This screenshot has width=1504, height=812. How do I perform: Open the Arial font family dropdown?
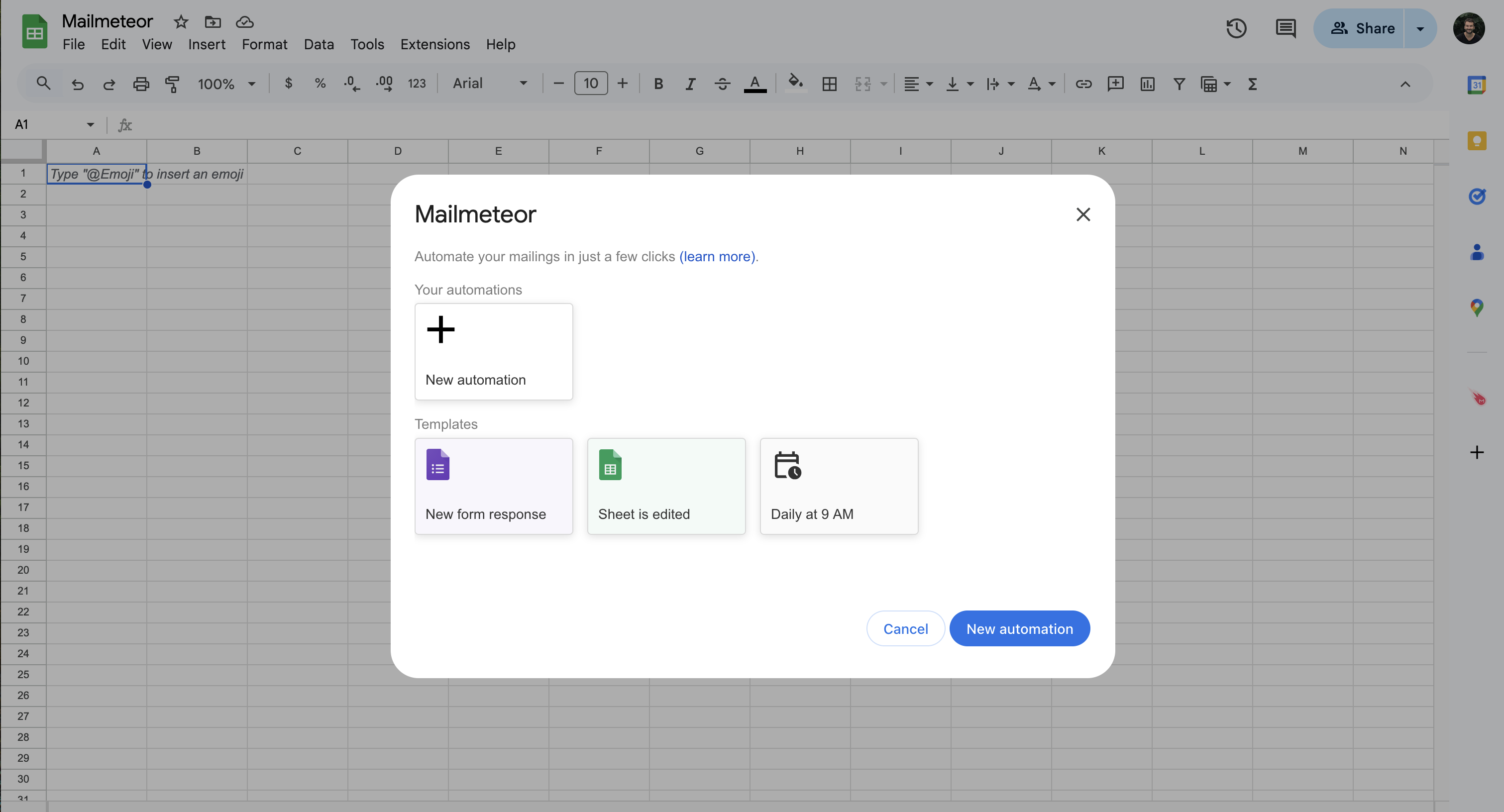point(490,84)
